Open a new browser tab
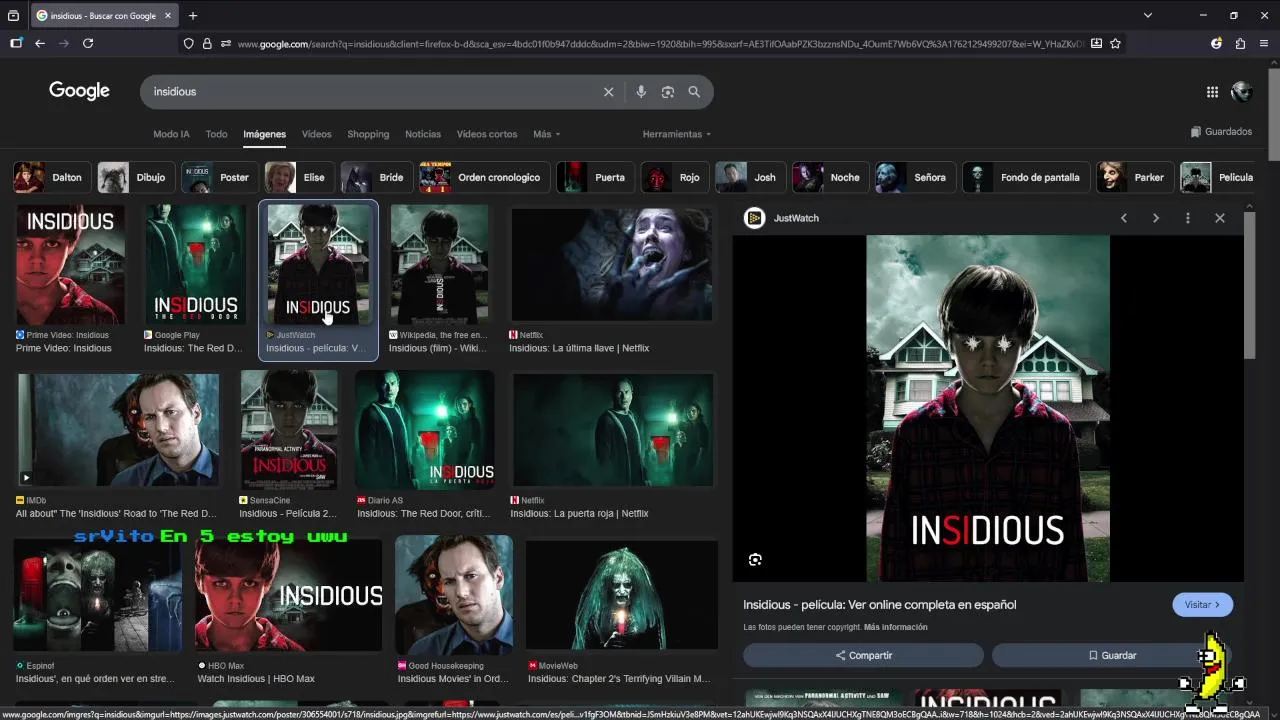This screenshot has width=1280, height=720. [x=193, y=16]
